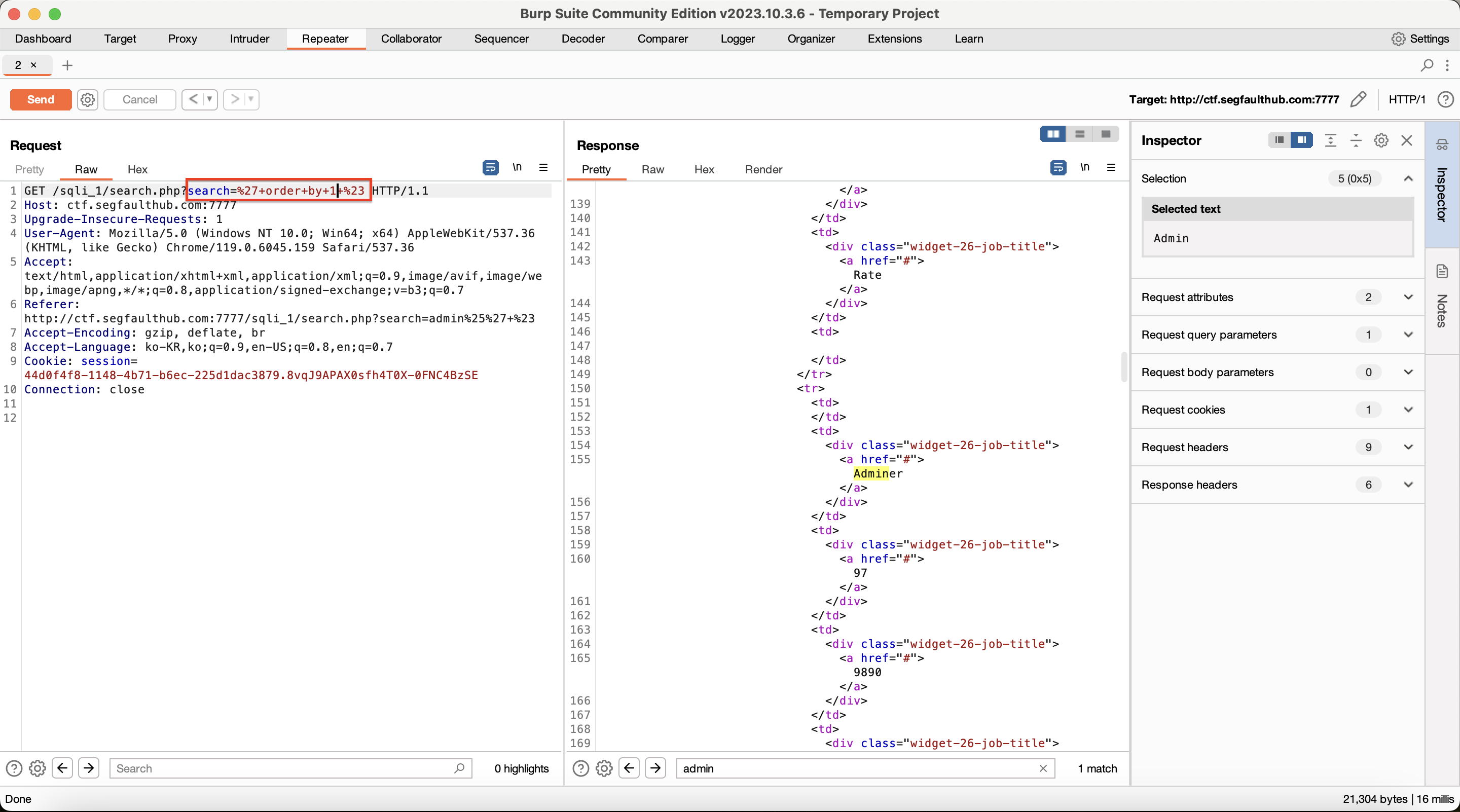Image resolution: width=1460 pixels, height=812 pixels.
Task: Click the response pane vertical scrollbar
Action: [1124, 367]
